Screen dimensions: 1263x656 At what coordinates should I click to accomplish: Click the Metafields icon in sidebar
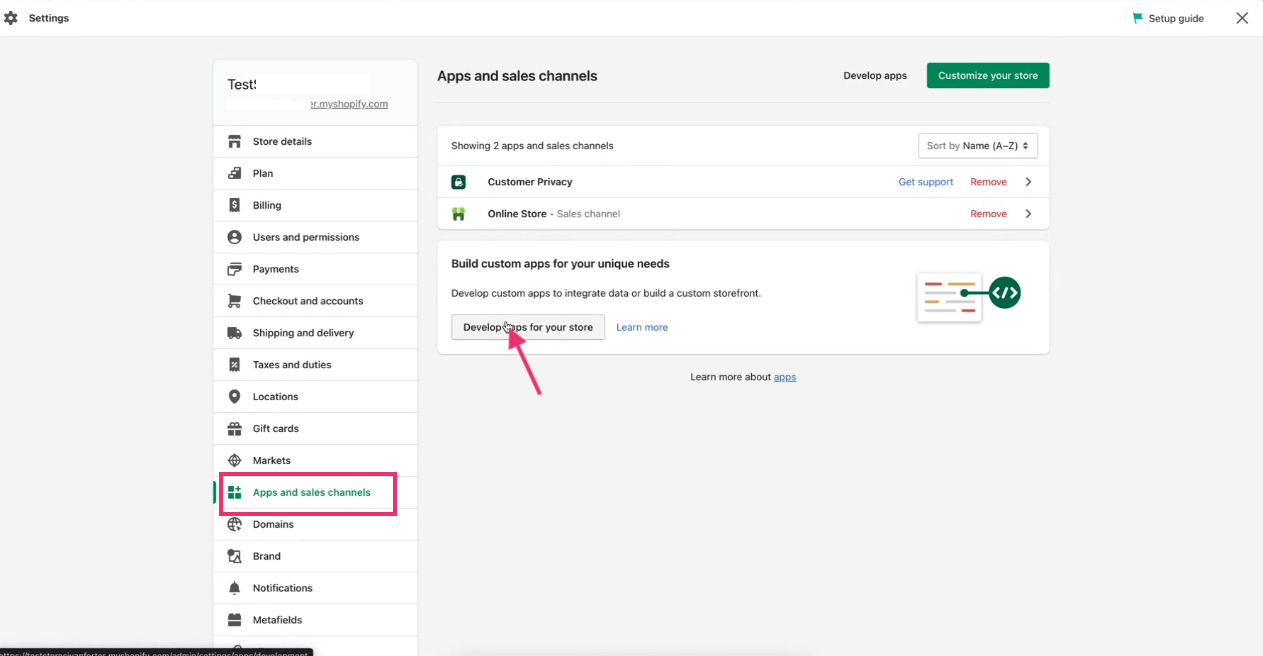[x=234, y=620]
